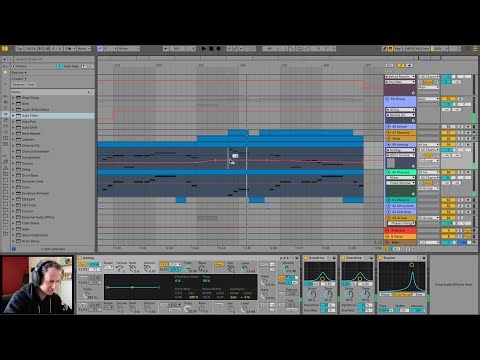
Task: Click the tempo field in the control bar
Action: pyautogui.click(x=31, y=49)
